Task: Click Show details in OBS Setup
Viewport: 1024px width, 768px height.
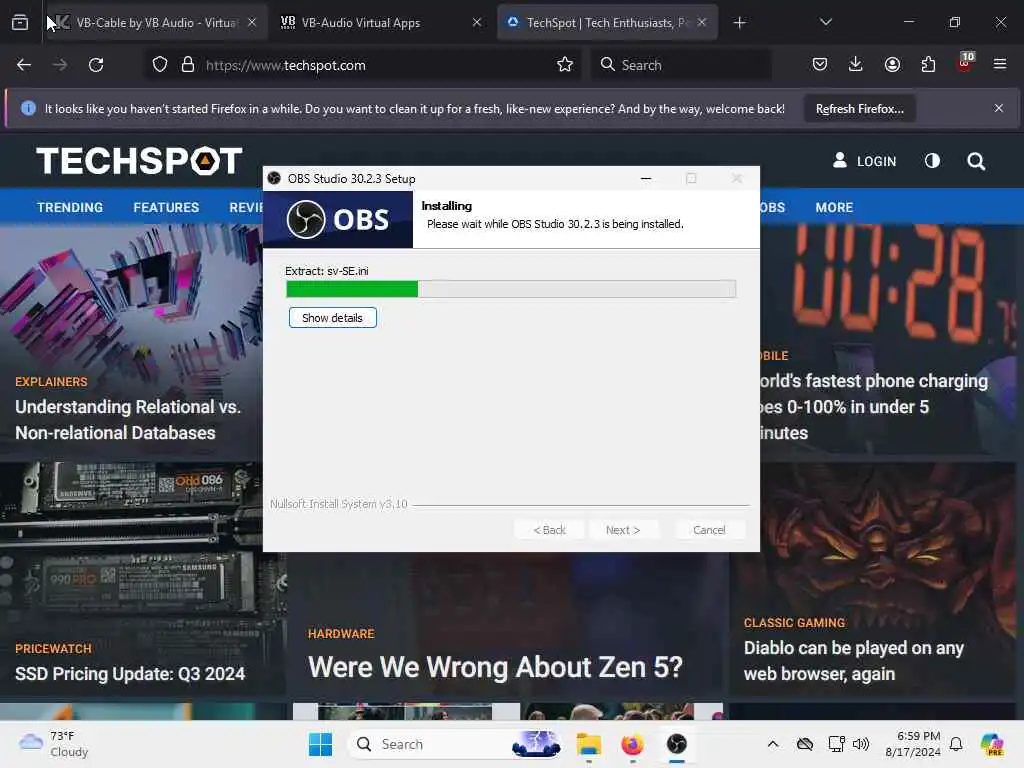Action: click(332, 318)
